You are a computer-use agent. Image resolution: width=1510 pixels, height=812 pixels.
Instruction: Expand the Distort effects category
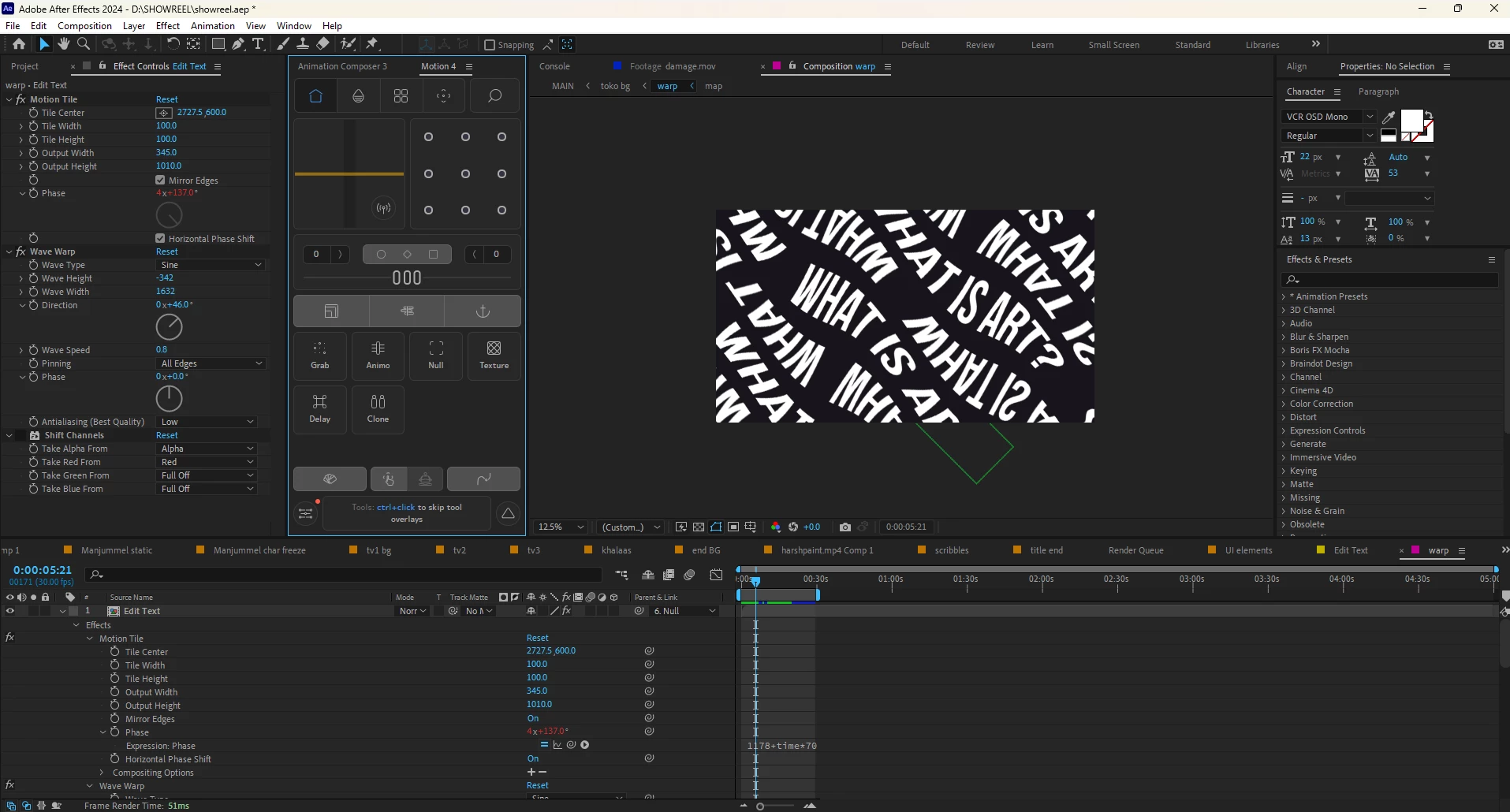(x=1284, y=417)
